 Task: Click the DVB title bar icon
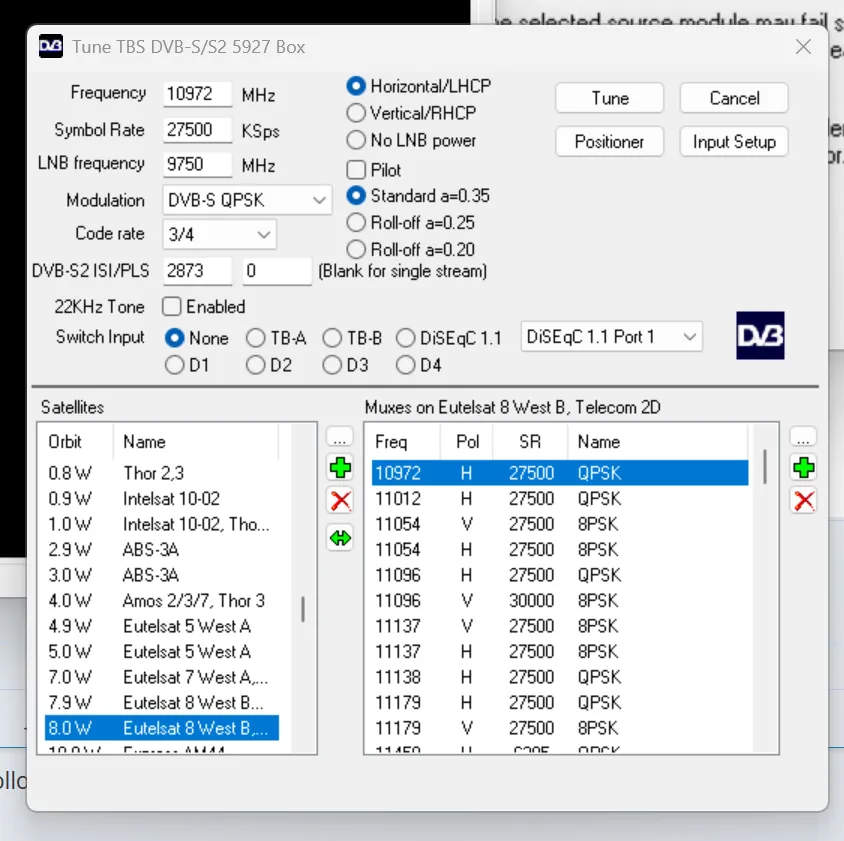tap(51, 46)
